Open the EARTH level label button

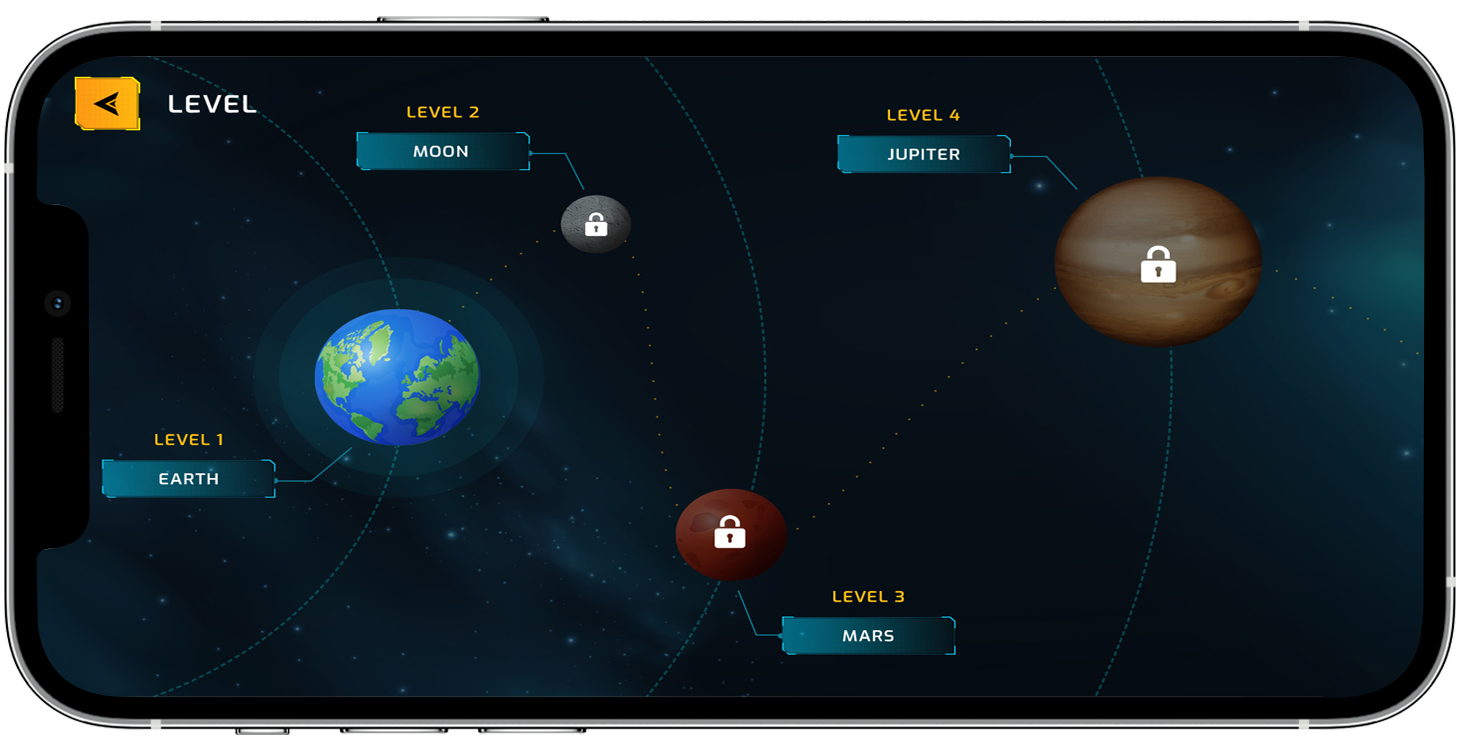(x=188, y=479)
